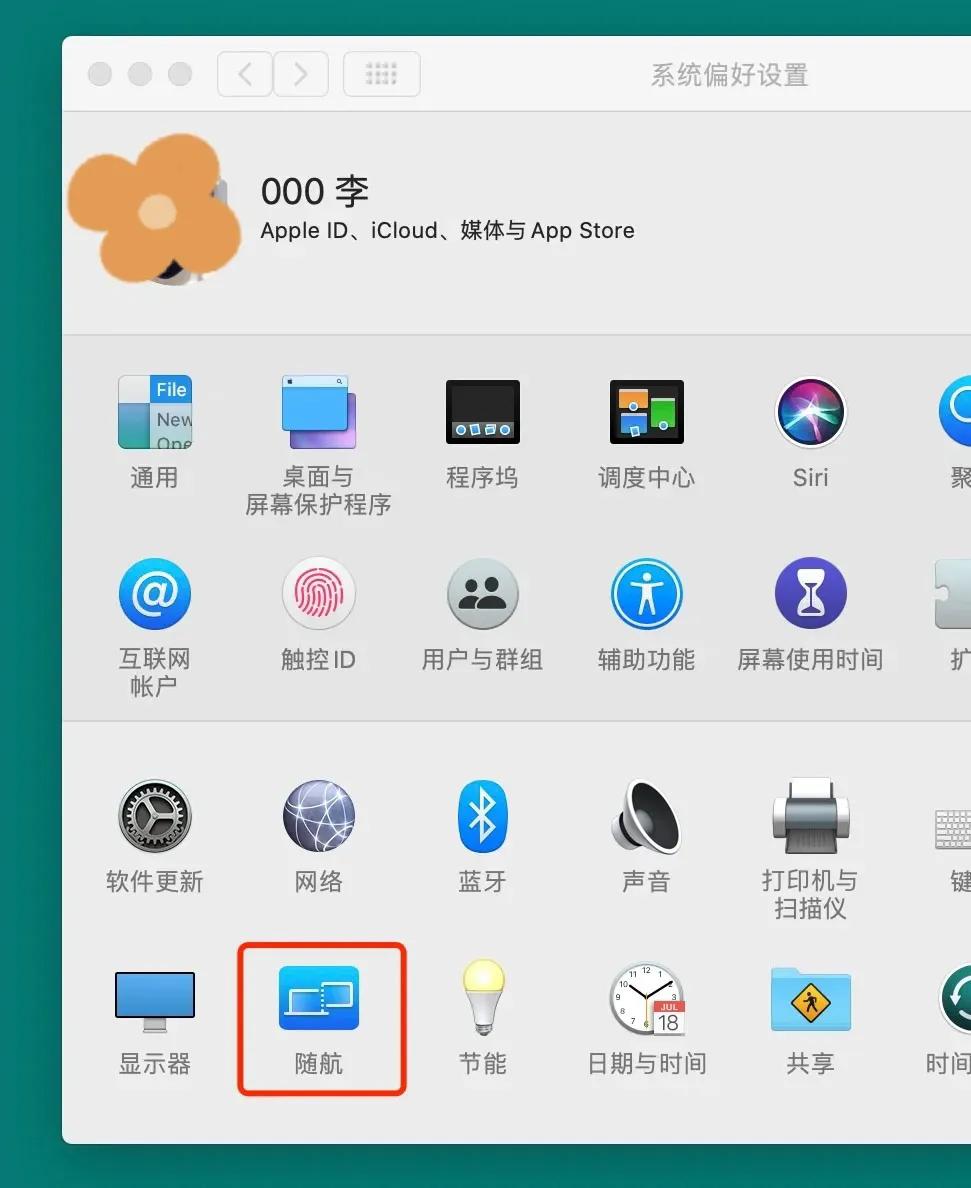Click the back navigation arrow

244,73
